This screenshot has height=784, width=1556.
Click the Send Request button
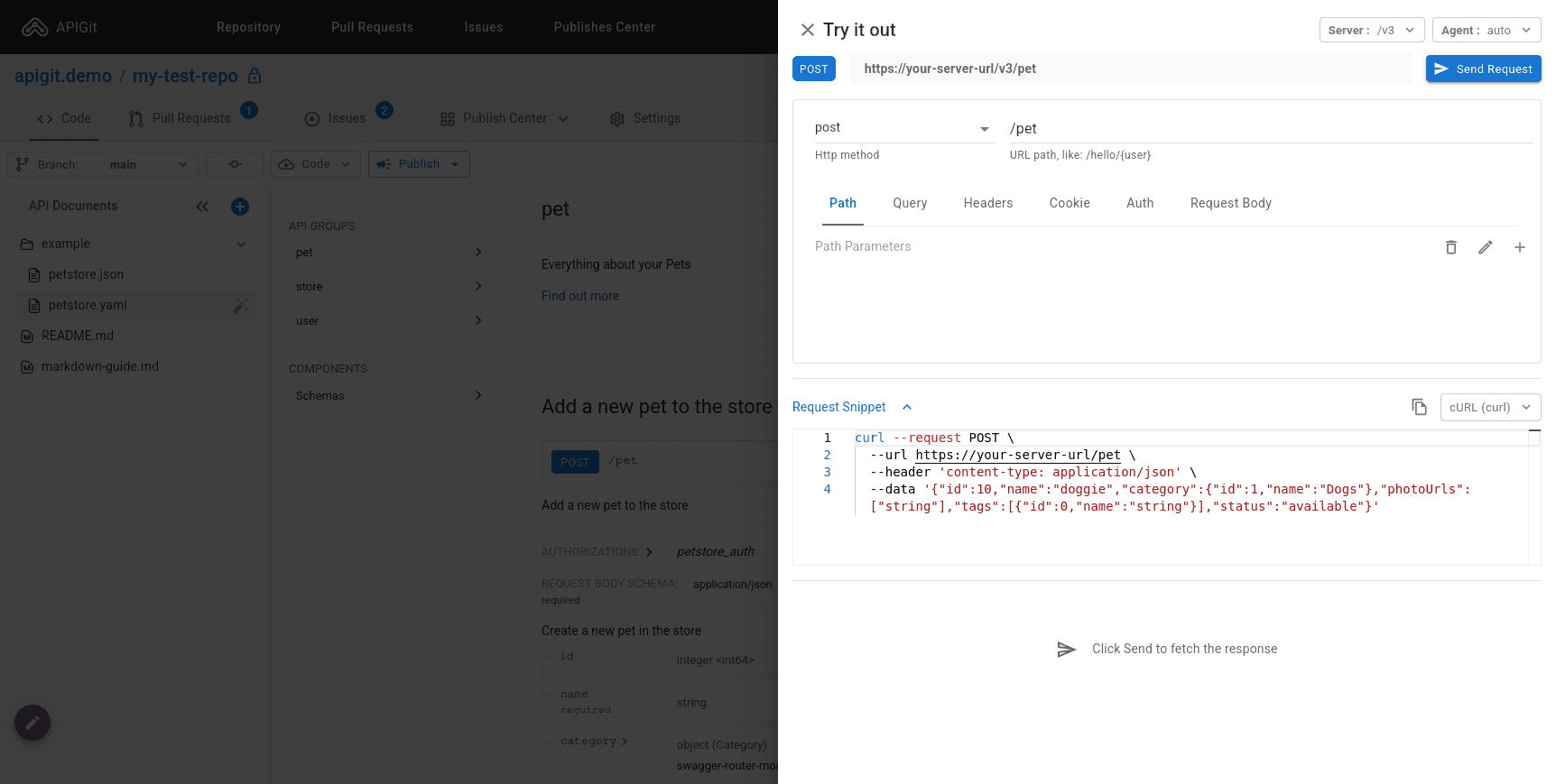click(1483, 69)
